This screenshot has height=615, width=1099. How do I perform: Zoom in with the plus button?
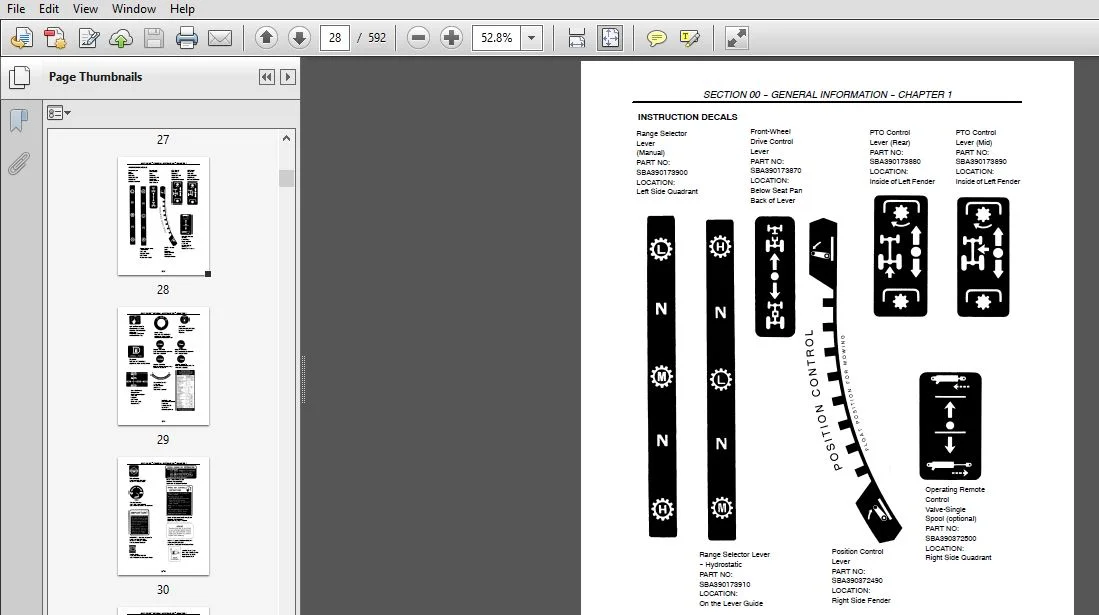pos(451,38)
